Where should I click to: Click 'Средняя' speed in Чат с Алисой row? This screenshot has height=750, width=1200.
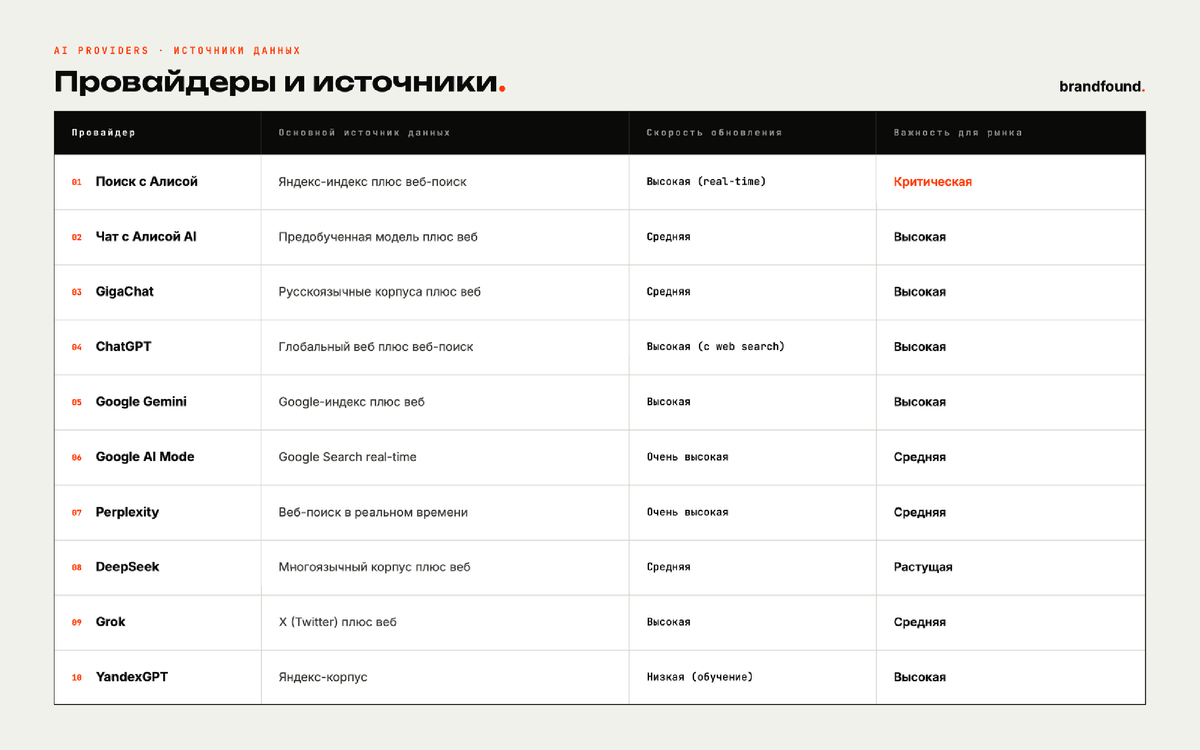[x=668, y=237]
